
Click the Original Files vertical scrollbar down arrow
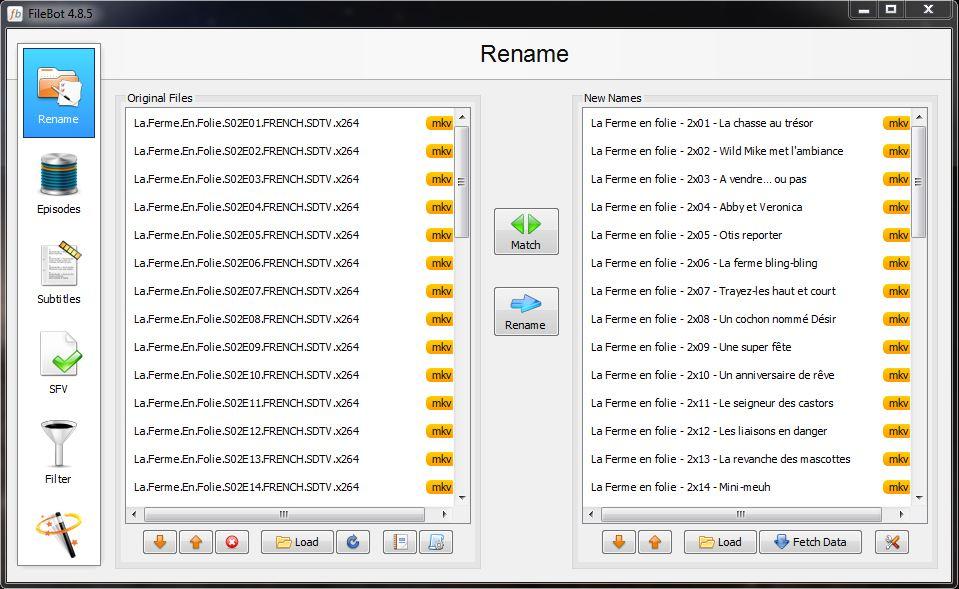point(462,498)
